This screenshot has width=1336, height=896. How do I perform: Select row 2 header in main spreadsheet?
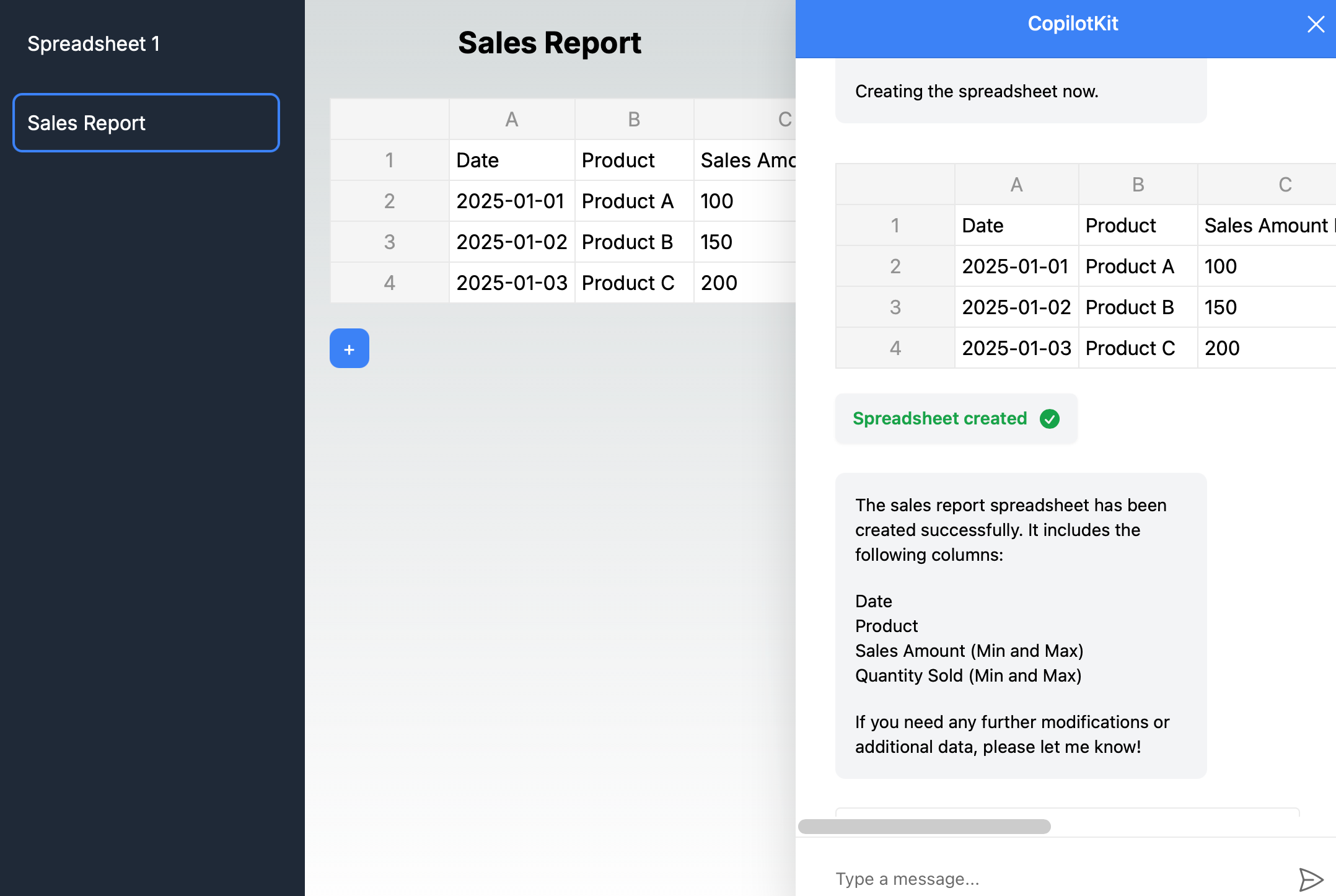click(390, 201)
